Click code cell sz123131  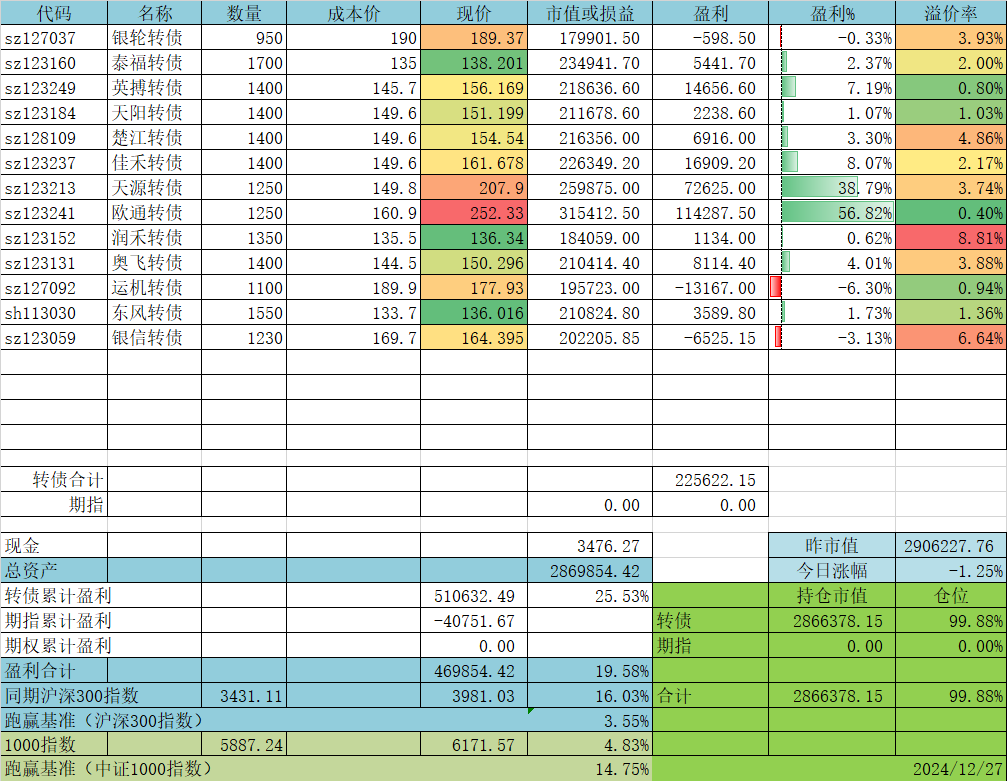click(x=54, y=263)
